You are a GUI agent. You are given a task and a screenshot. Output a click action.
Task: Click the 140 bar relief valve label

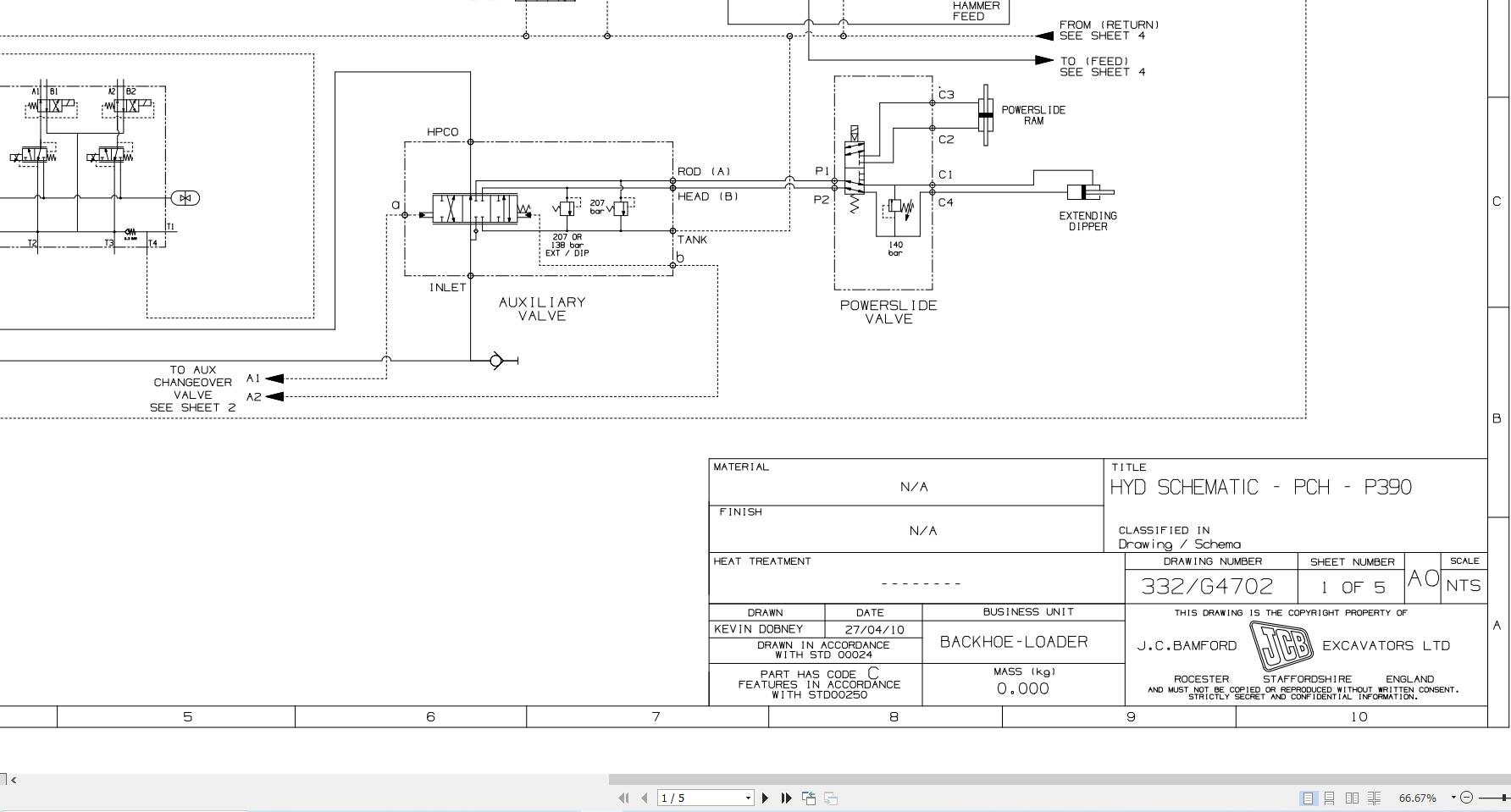point(895,249)
